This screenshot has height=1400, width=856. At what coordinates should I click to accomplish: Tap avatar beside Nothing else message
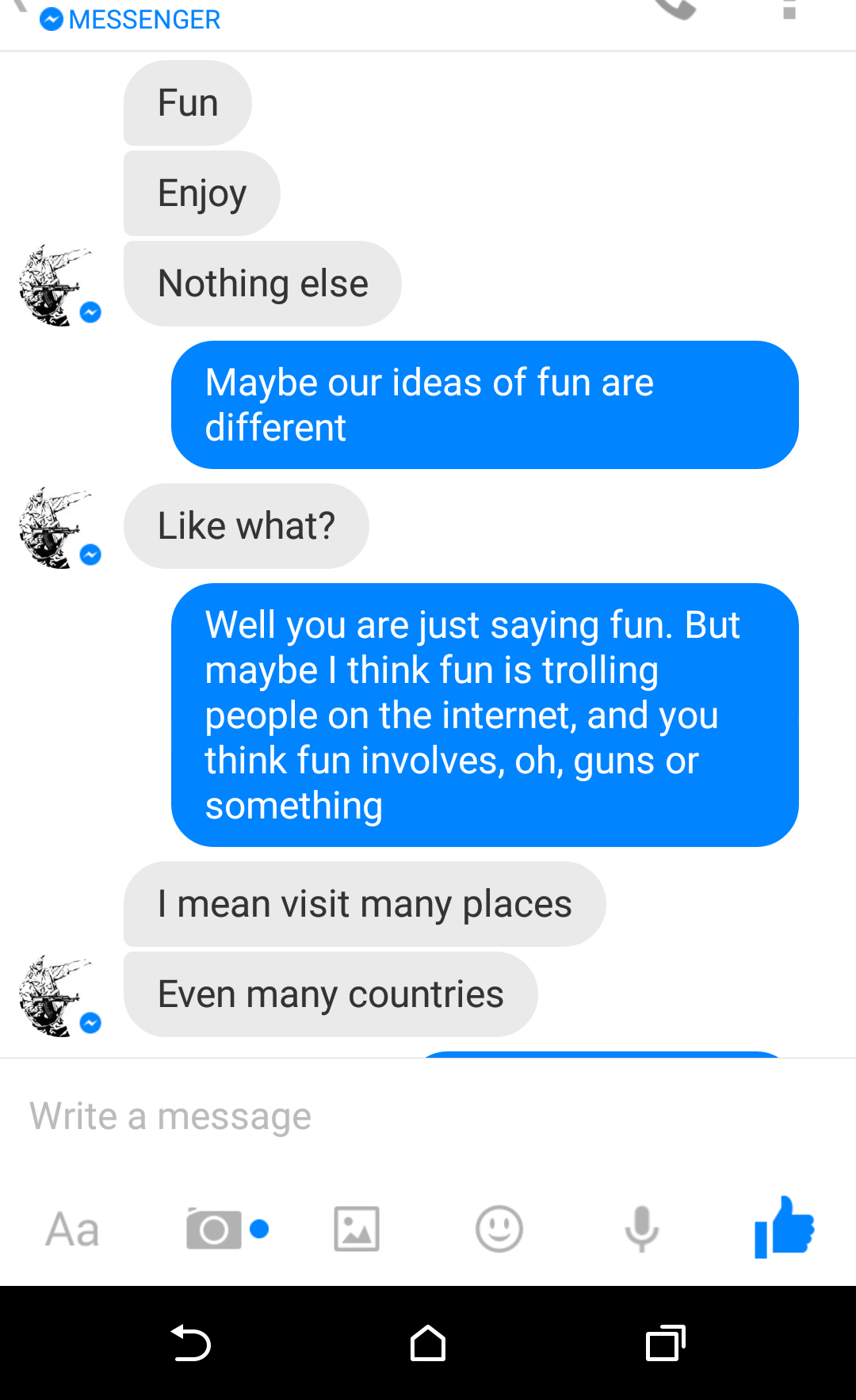(55, 285)
